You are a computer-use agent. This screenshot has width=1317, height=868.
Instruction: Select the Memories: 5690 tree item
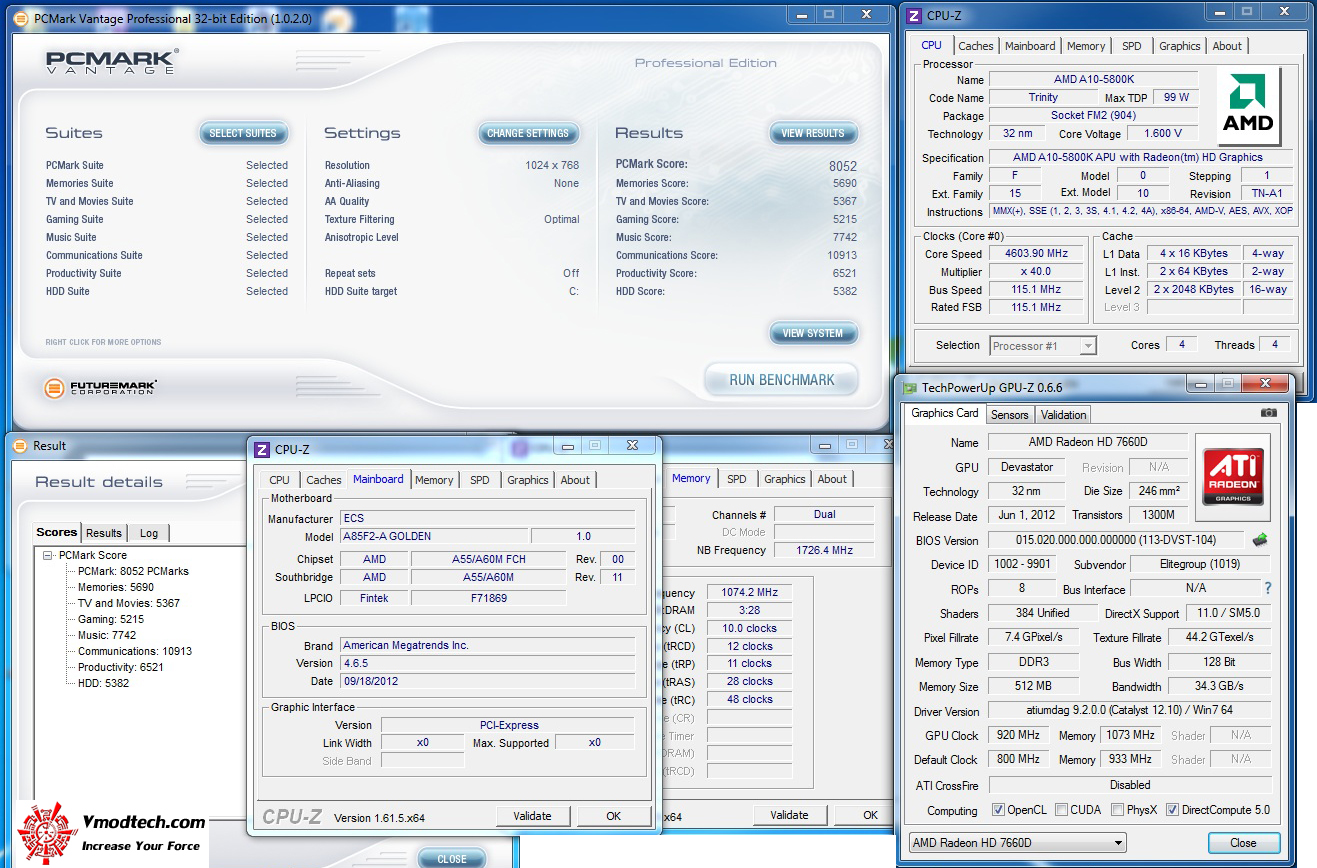click(x=116, y=587)
